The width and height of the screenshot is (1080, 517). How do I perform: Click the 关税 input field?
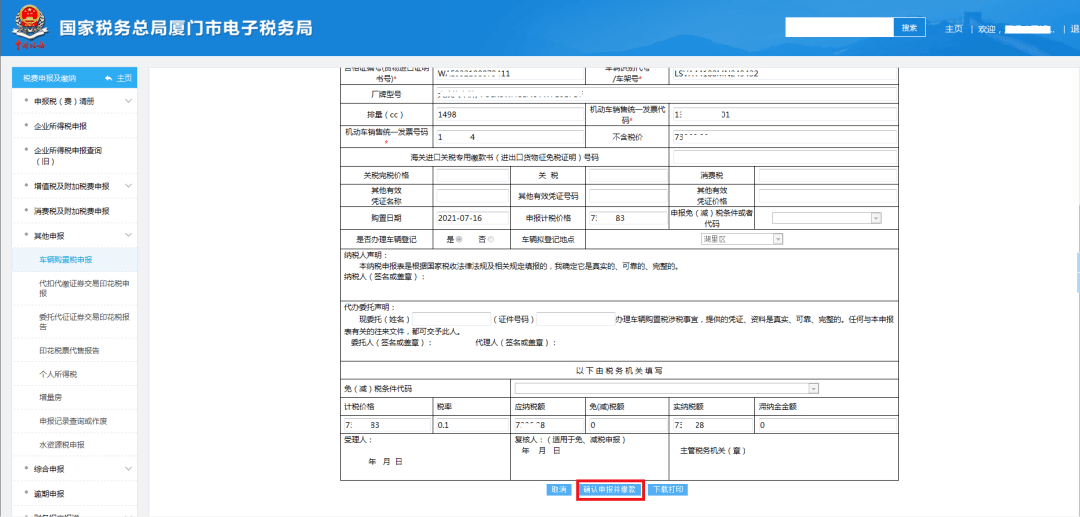point(628,176)
